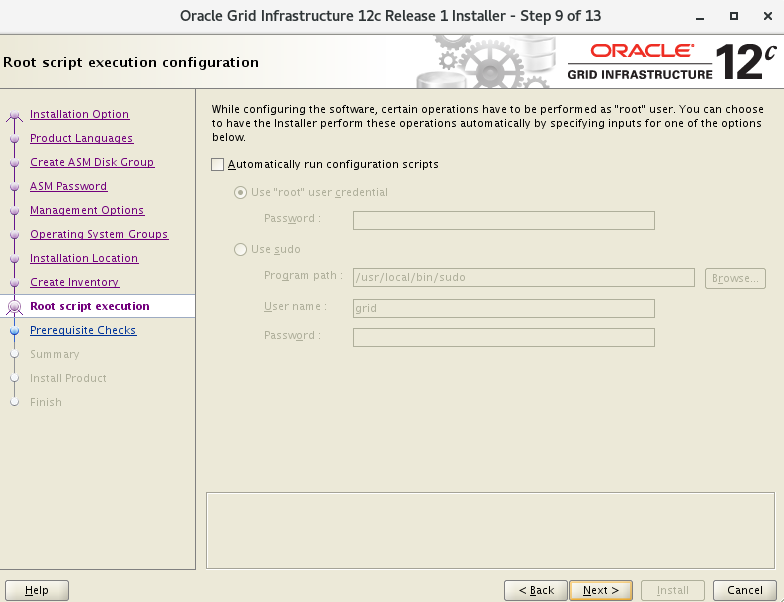Go to Installation Location step
The width and height of the screenshot is (784, 602).
[84, 258]
